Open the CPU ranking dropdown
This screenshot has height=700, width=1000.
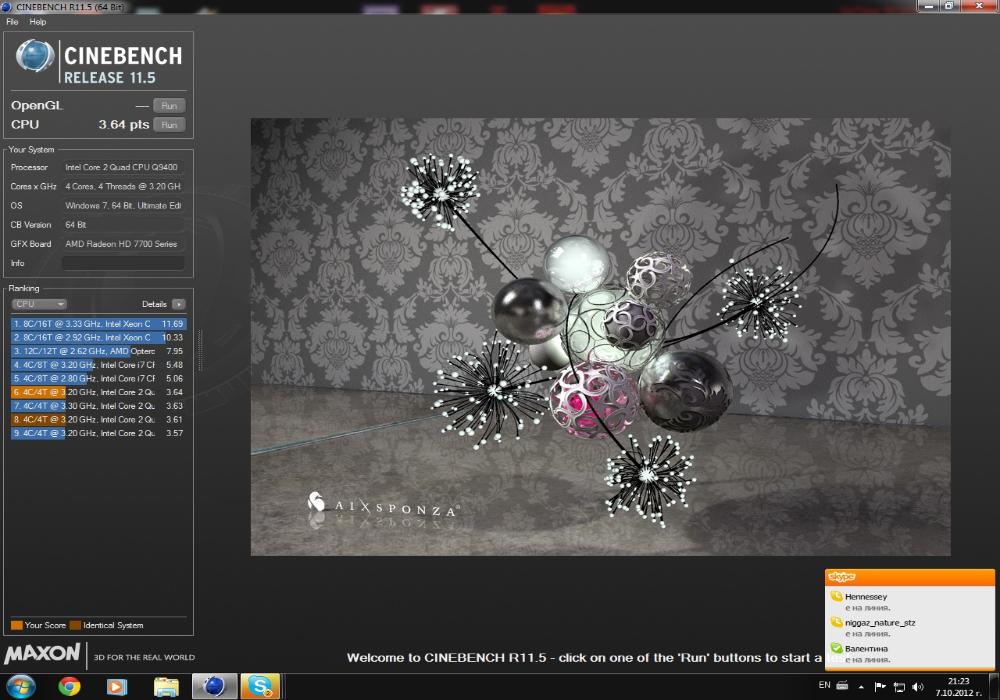tap(39, 304)
